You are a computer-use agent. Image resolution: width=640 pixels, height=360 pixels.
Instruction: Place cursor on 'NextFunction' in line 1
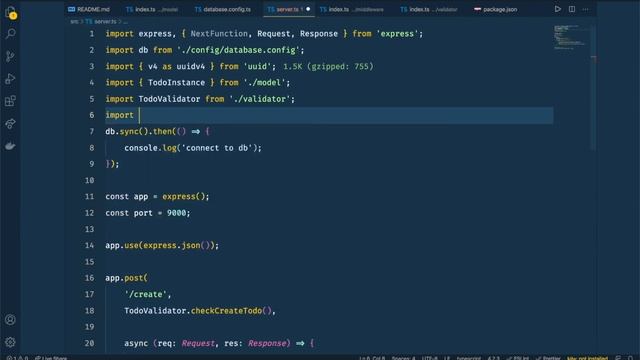[219, 33]
